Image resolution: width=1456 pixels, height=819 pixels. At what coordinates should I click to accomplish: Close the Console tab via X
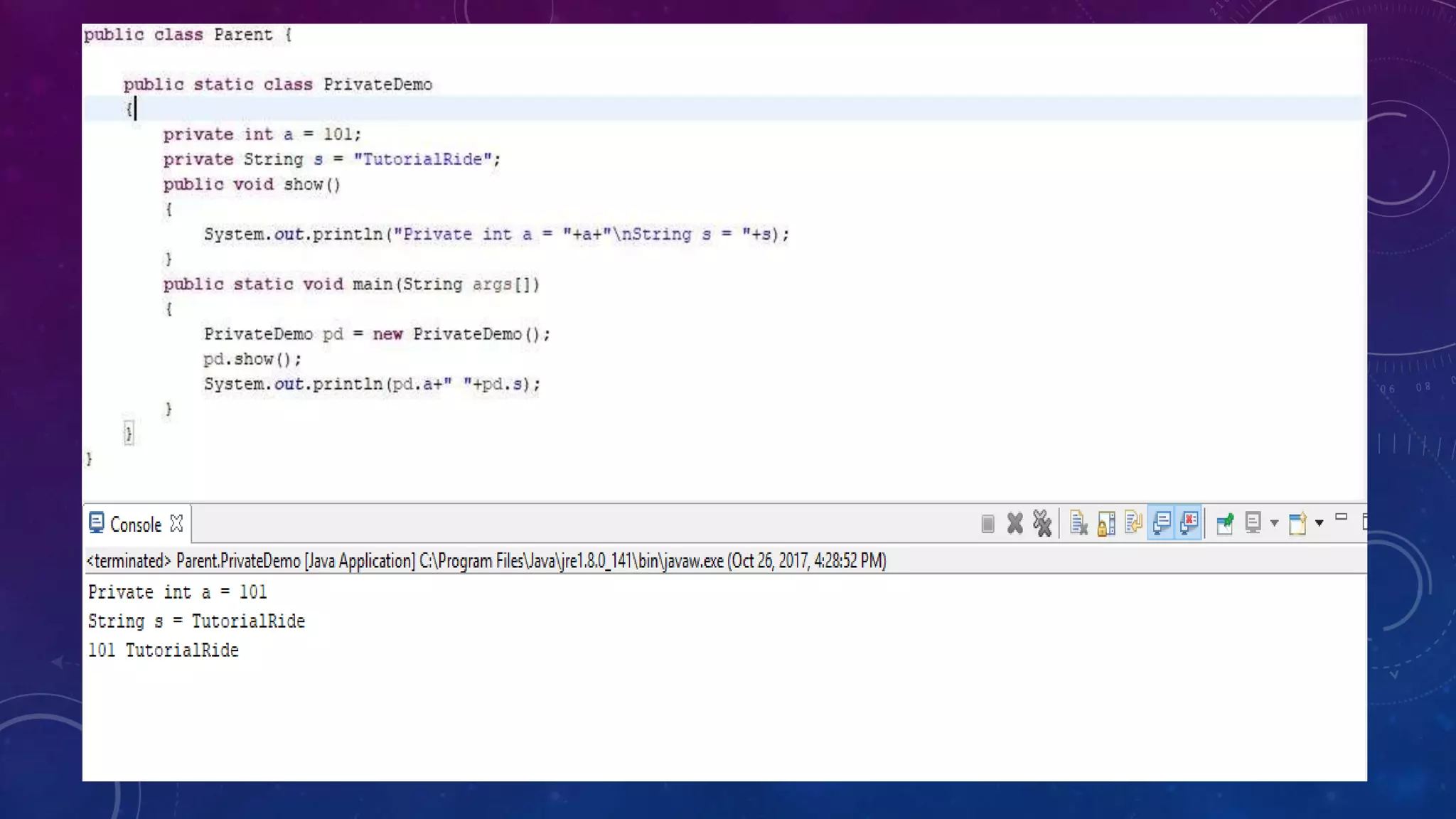pyautogui.click(x=177, y=524)
